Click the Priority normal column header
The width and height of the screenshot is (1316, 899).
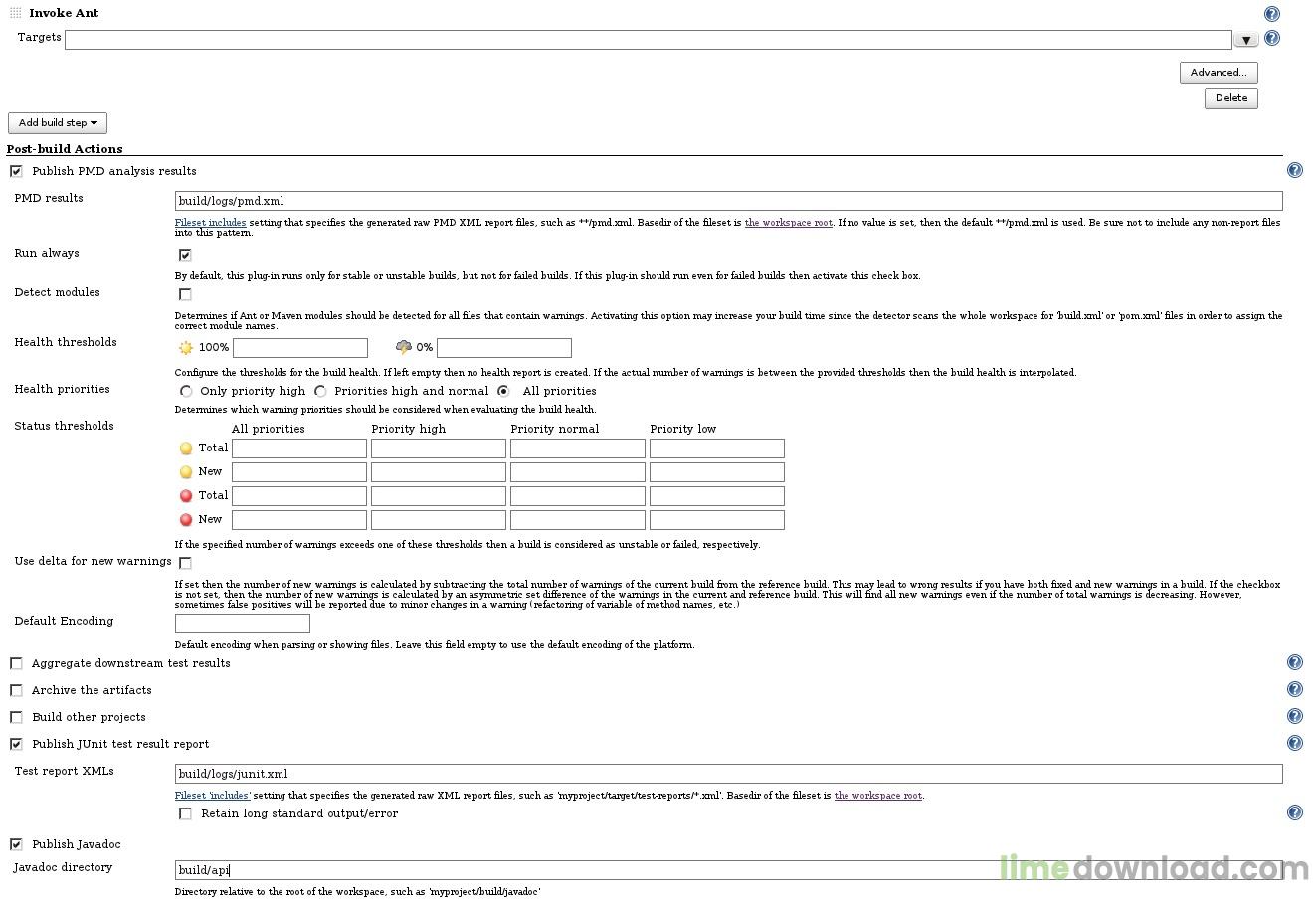pyautogui.click(x=555, y=429)
